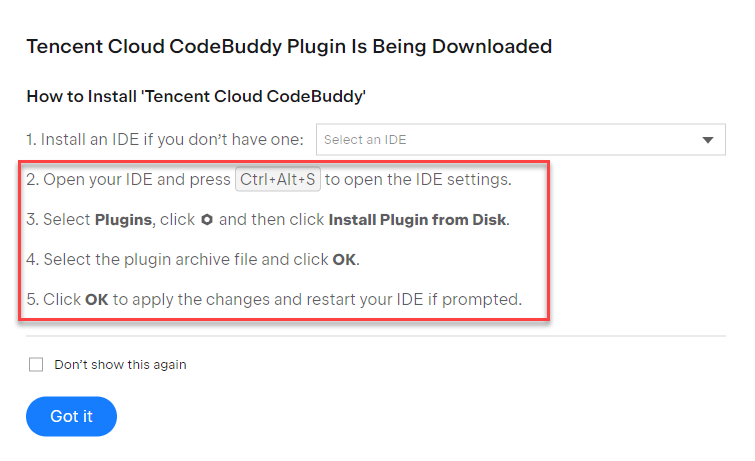Click bold 'OK' in step 5

(x=97, y=300)
